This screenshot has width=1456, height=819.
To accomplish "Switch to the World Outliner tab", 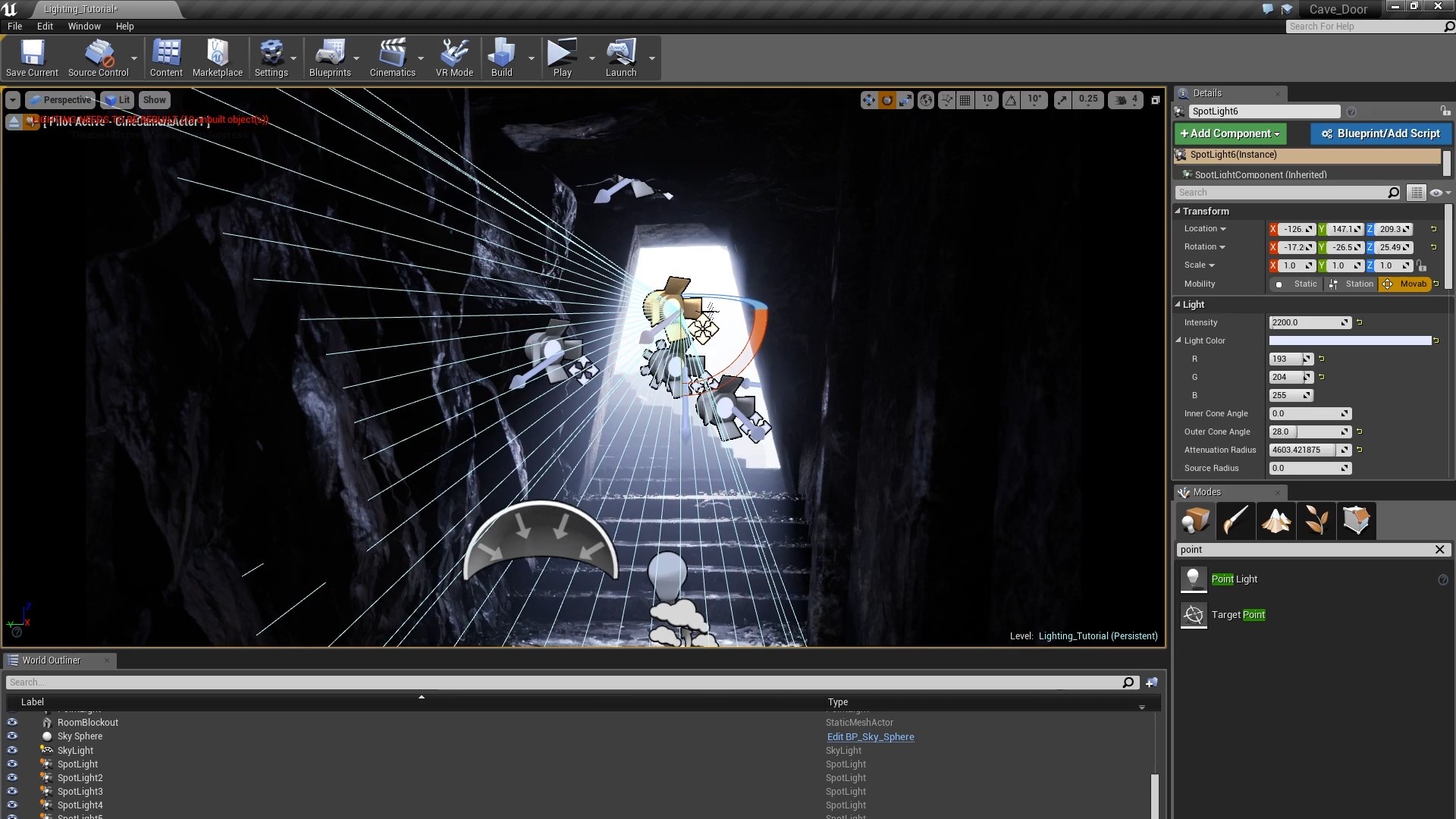I will (51, 661).
